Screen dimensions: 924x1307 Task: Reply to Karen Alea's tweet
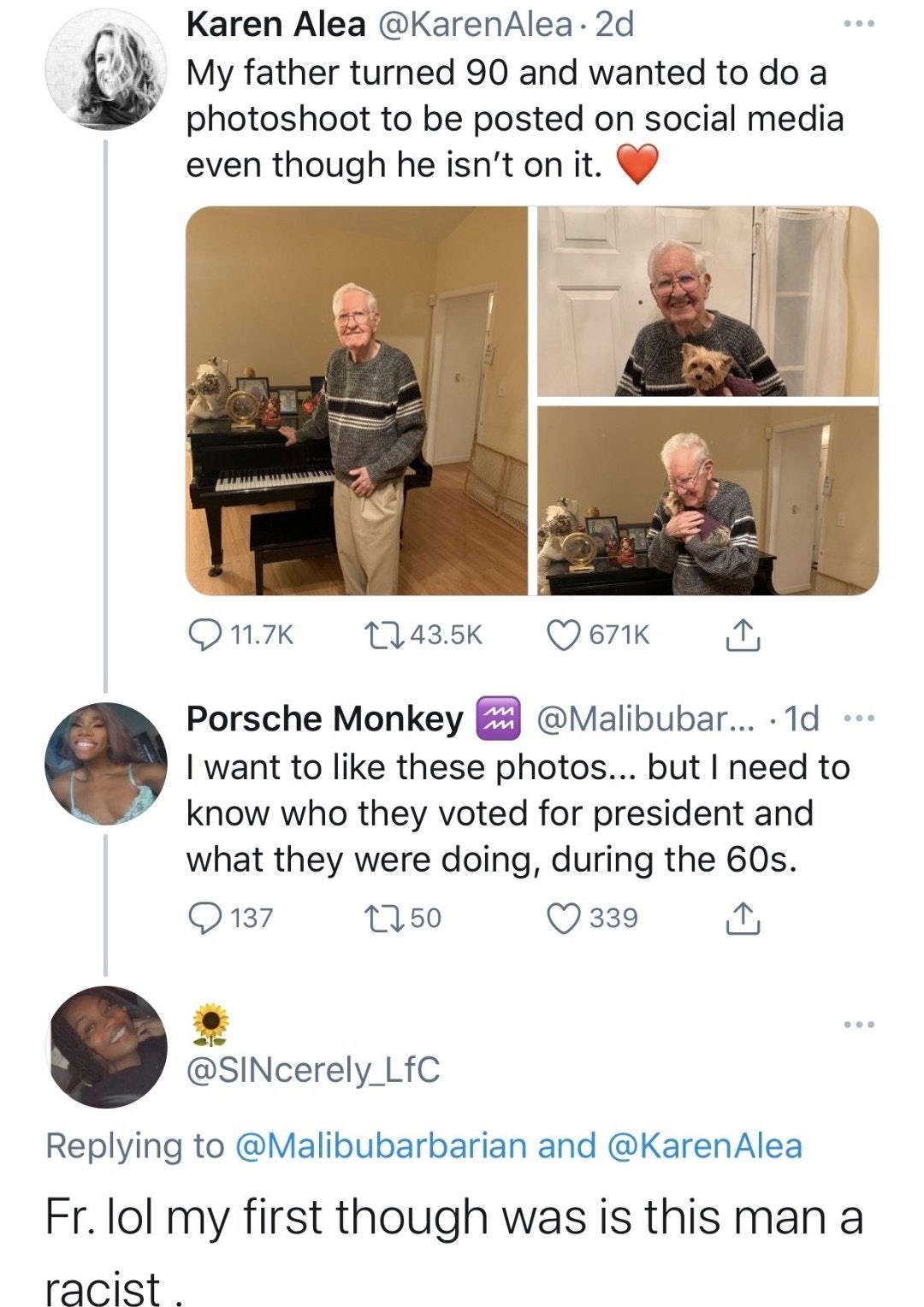pyautogui.click(x=202, y=635)
